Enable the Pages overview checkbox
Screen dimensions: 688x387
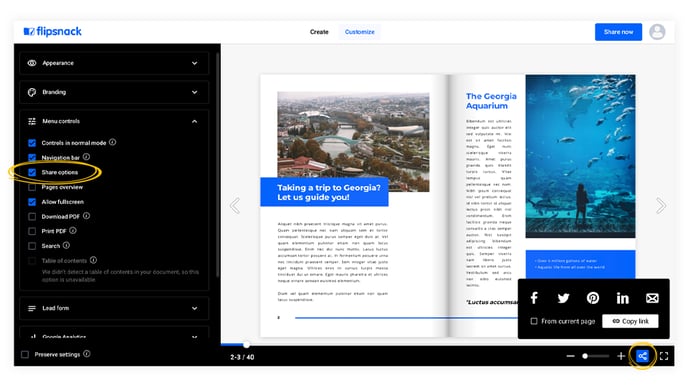pyautogui.click(x=32, y=187)
